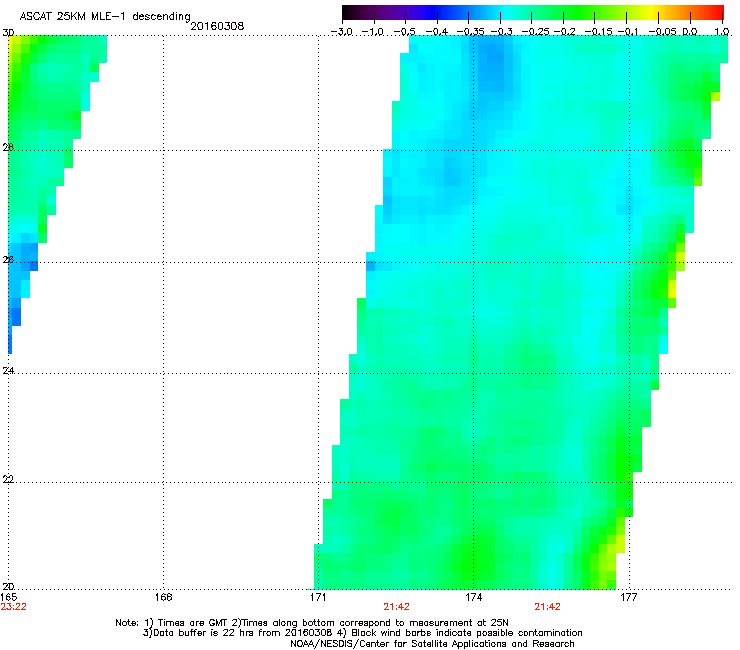Click the NOAA/NESDIS credit line

tap(432, 644)
